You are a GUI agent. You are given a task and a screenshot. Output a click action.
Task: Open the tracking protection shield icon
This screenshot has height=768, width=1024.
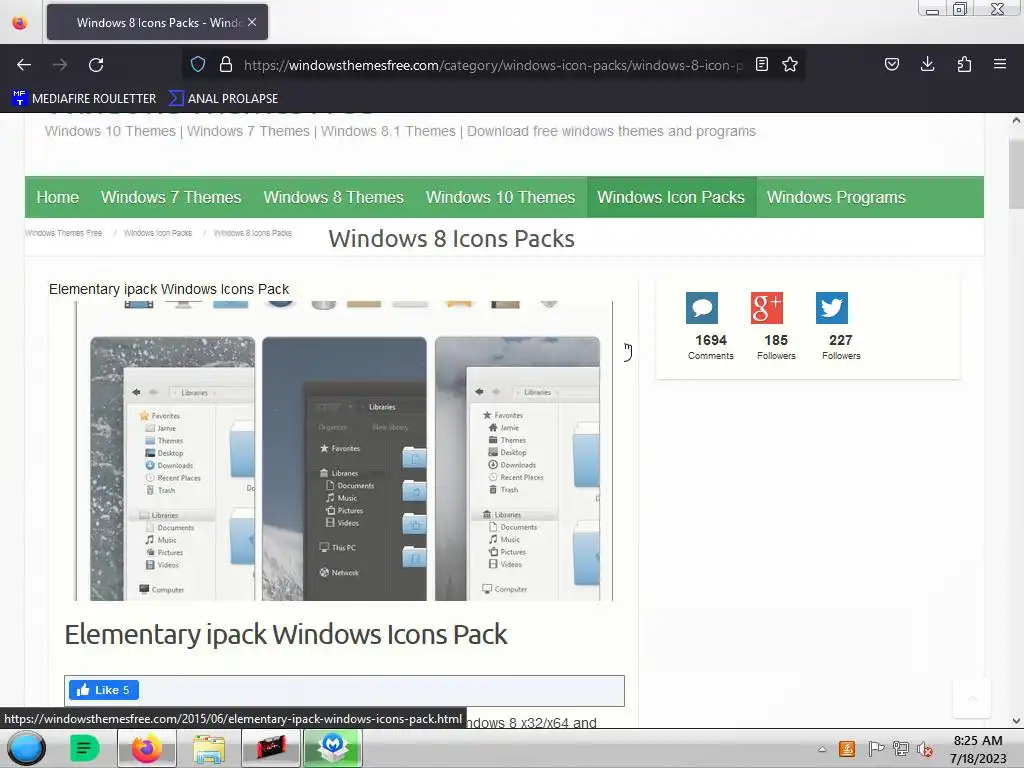click(x=198, y=64)
